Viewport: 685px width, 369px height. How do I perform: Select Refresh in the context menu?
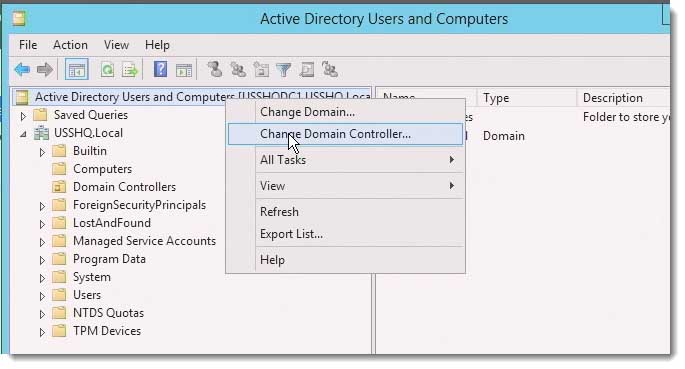pyautogui.click(x=345, y=212)
